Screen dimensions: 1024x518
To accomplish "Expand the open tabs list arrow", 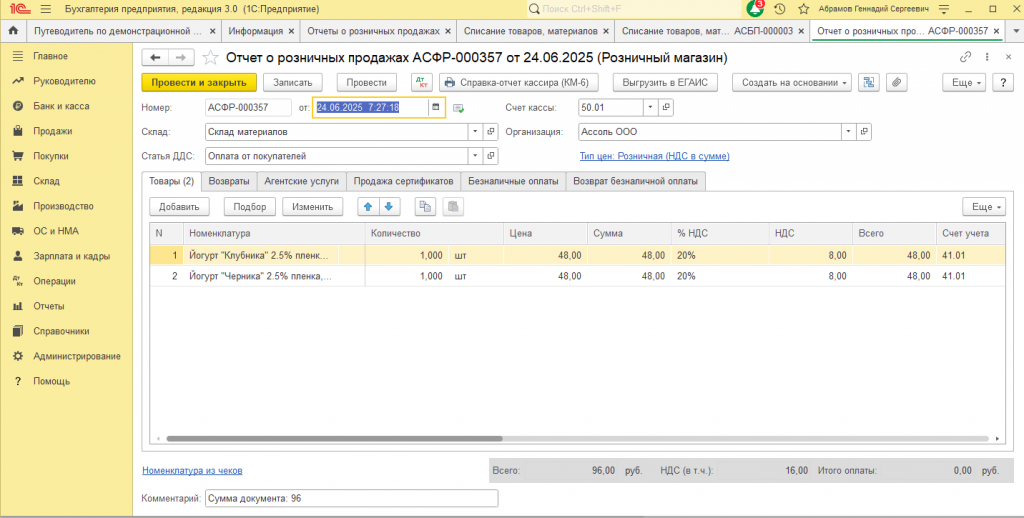I will tap(1014, 31).
